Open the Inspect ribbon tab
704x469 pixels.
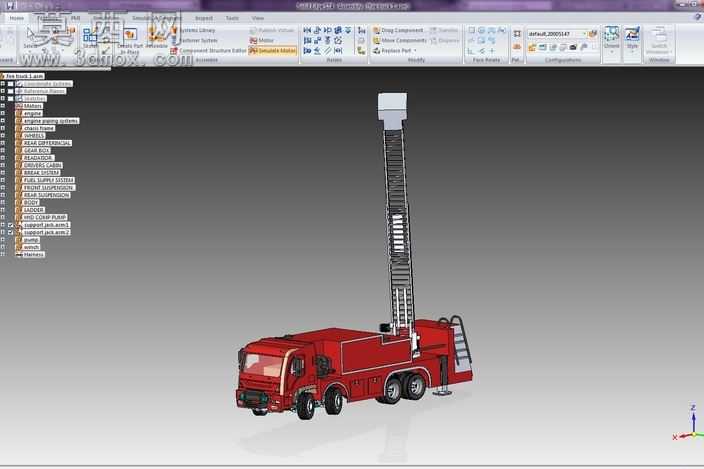pos(203,18)
